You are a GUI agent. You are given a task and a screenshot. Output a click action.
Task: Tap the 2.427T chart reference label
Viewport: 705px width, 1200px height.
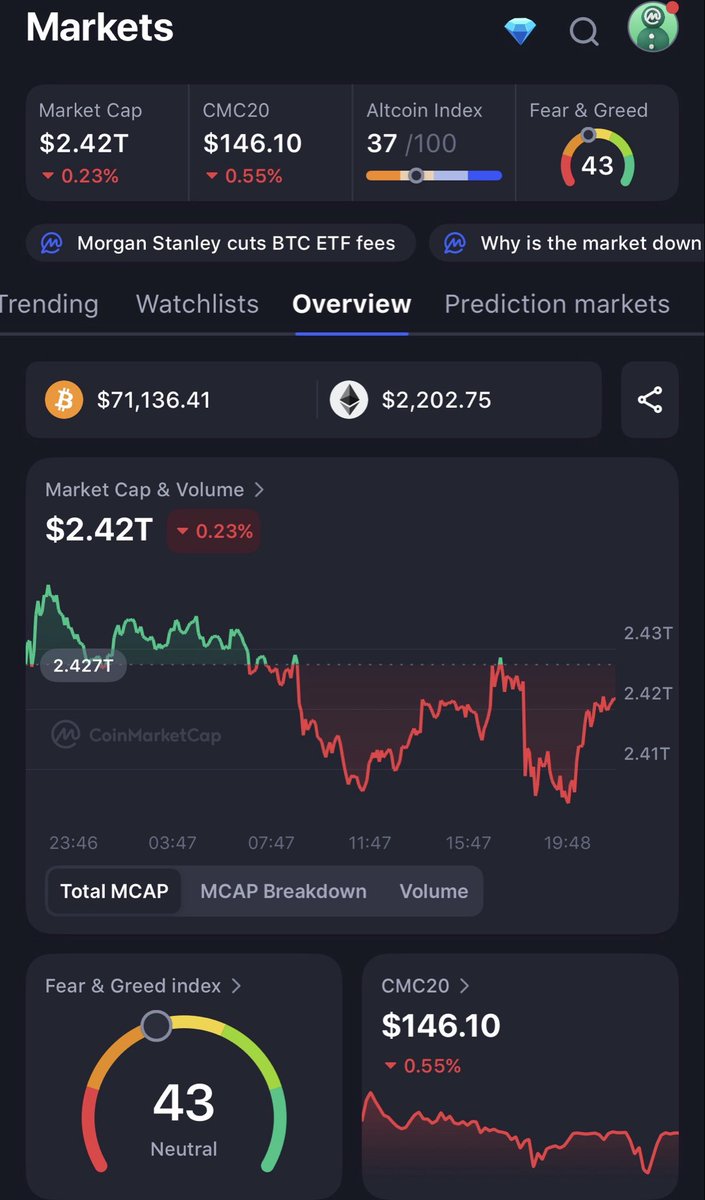(x=83, y=665)
